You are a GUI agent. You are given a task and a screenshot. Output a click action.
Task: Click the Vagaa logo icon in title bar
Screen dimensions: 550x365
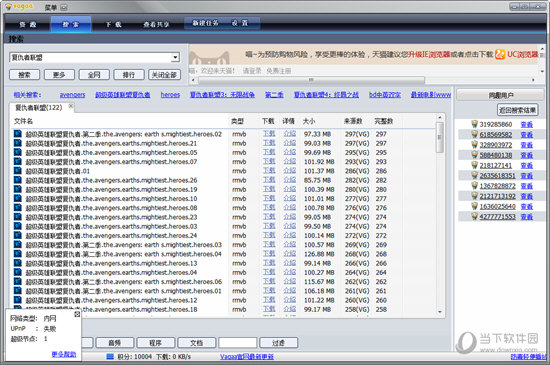8,6
